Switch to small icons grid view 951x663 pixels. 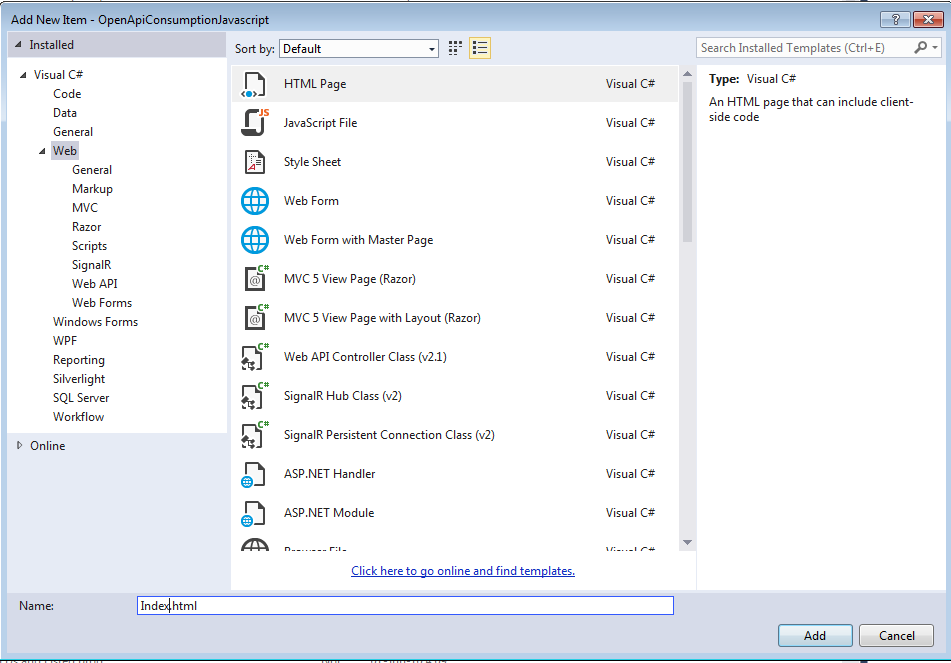click(x=456, y=48)
